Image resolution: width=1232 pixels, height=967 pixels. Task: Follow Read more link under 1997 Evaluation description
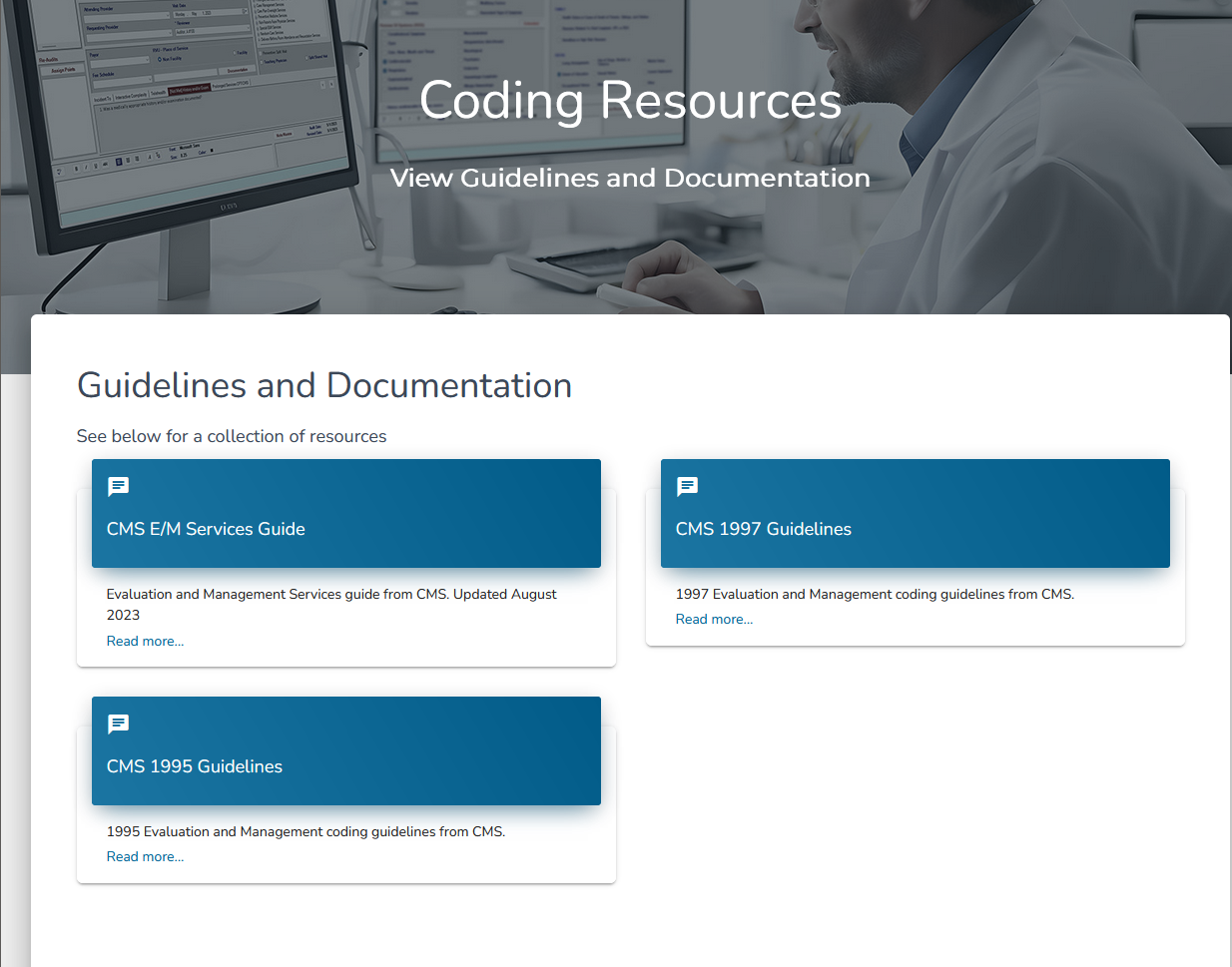715,619
